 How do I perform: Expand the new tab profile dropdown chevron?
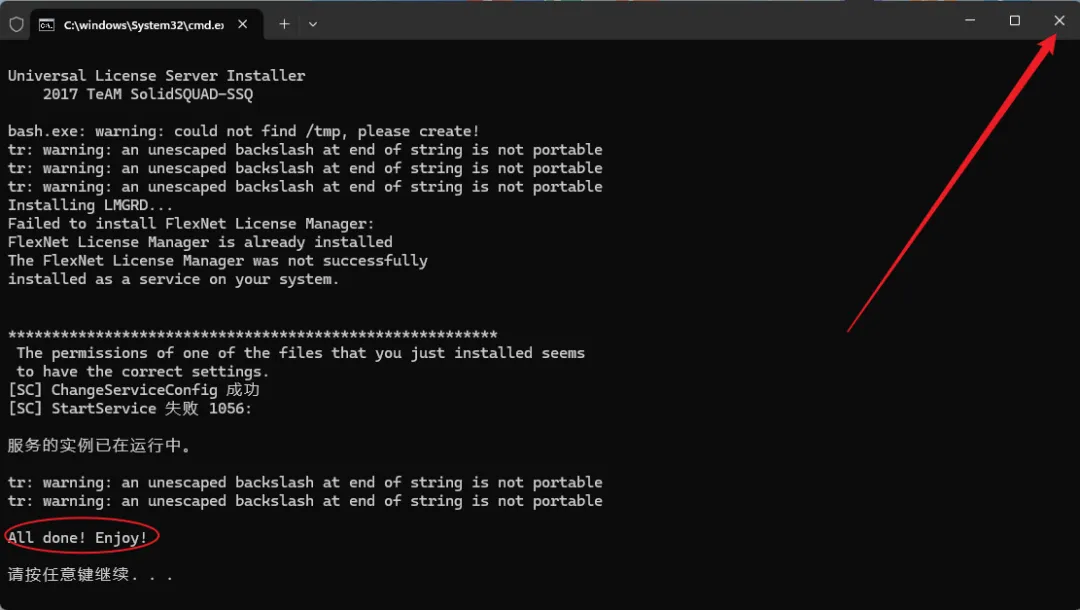point(313,24)
